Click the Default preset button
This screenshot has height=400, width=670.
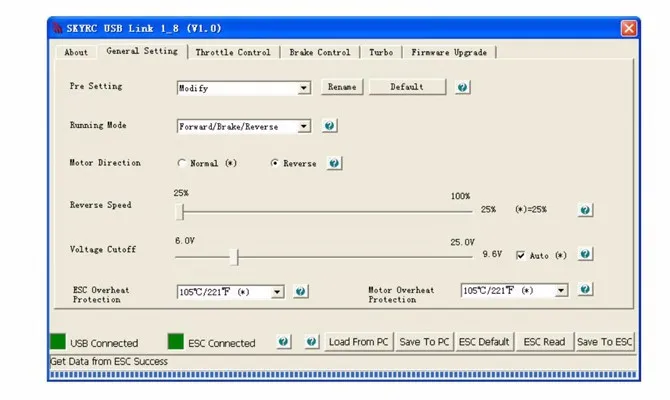click(x=407, y=87)
